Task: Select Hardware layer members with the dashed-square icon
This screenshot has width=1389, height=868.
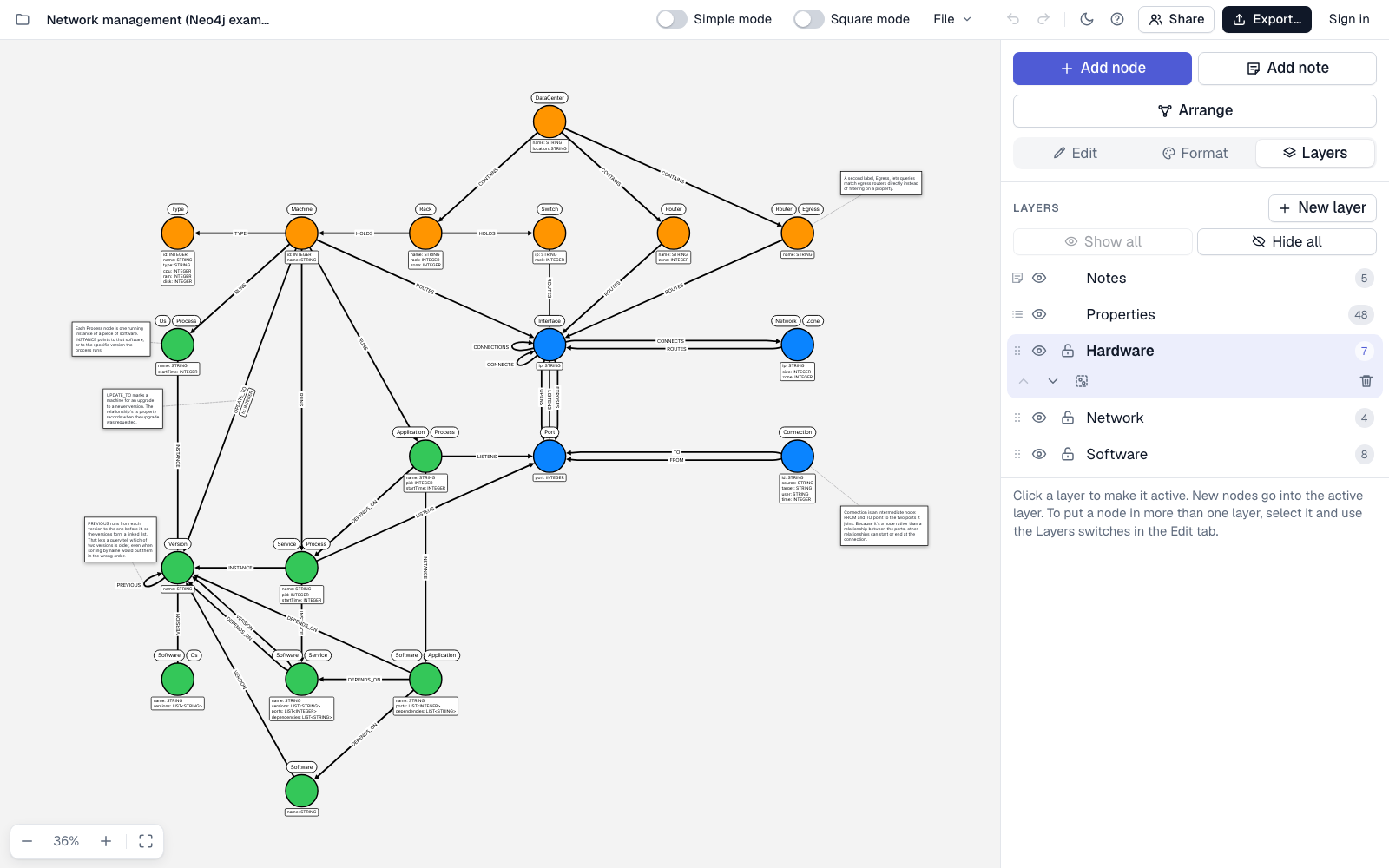Action: coord(1082,381)
